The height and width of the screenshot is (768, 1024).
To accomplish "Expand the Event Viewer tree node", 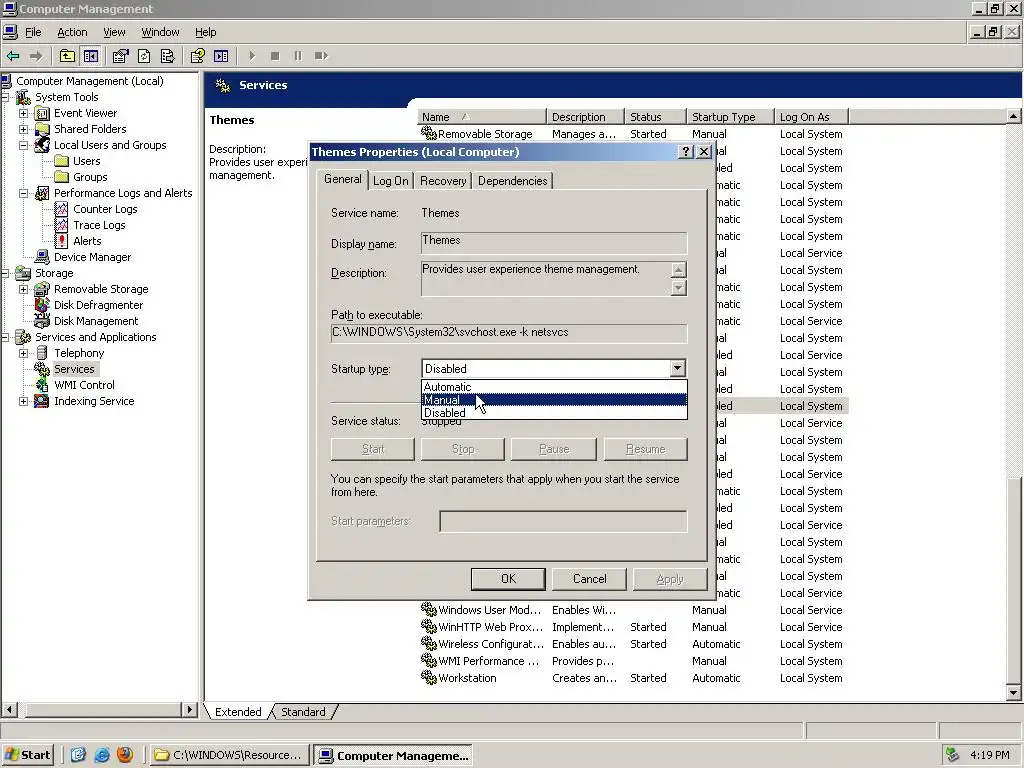I will click(x=24, y=113).
